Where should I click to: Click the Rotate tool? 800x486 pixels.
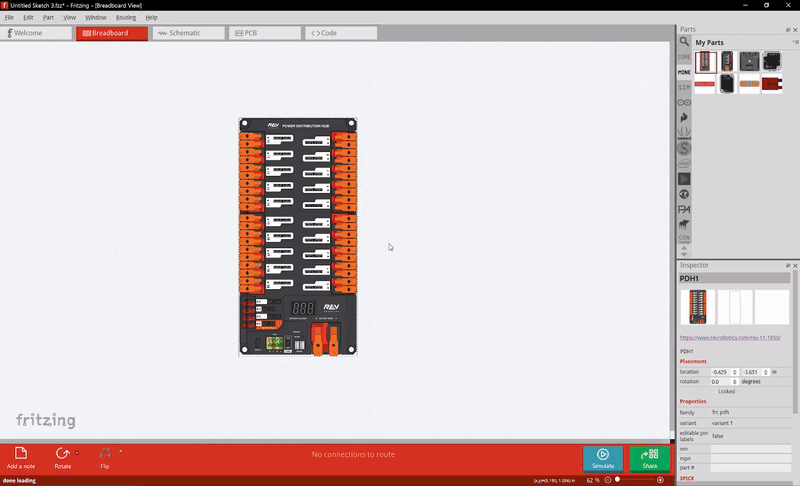click(x=63, y=457)
